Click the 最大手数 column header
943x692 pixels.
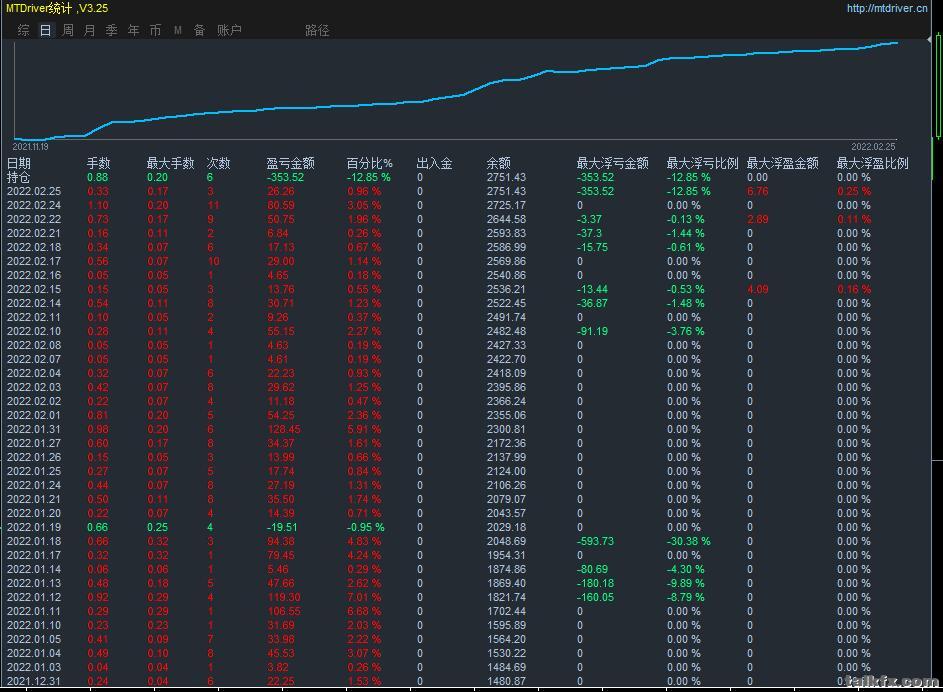coord(171,163)
